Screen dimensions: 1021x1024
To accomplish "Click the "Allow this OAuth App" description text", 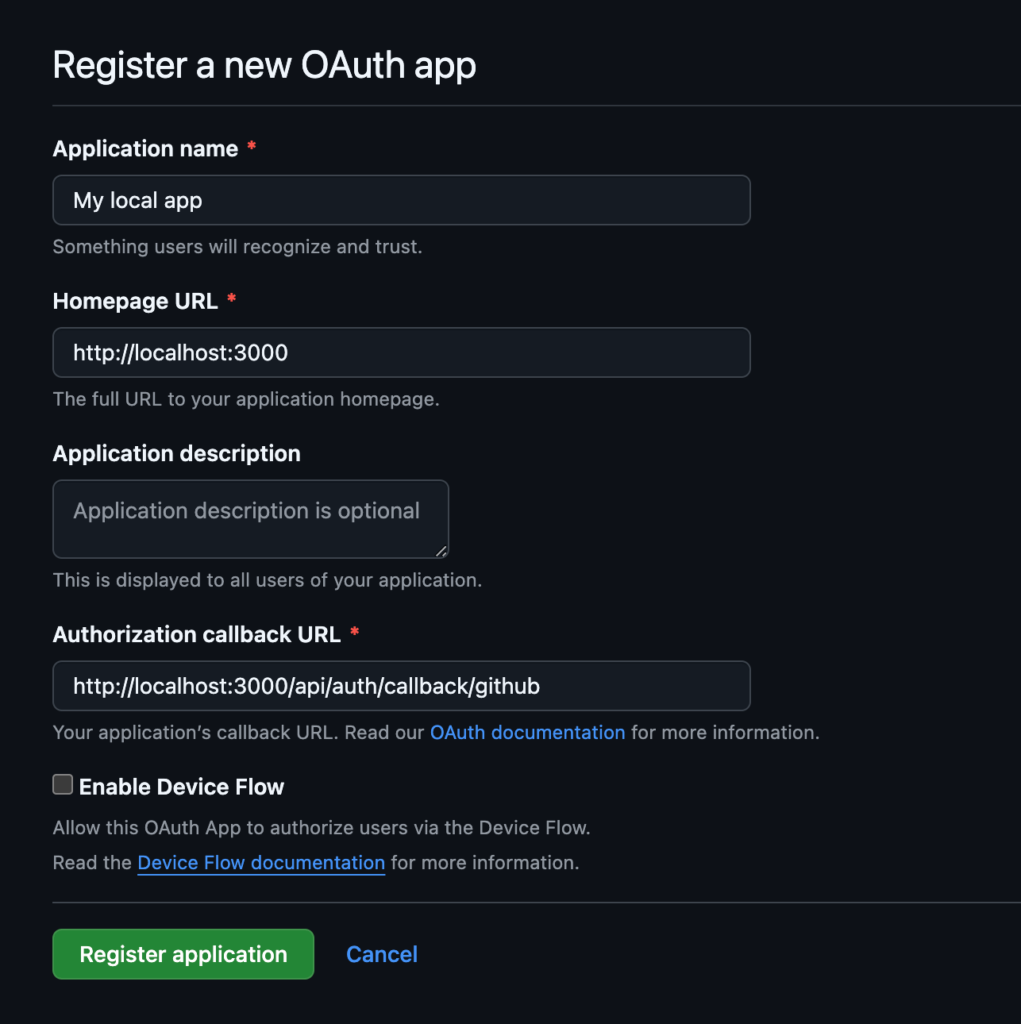I will (320, 828).
